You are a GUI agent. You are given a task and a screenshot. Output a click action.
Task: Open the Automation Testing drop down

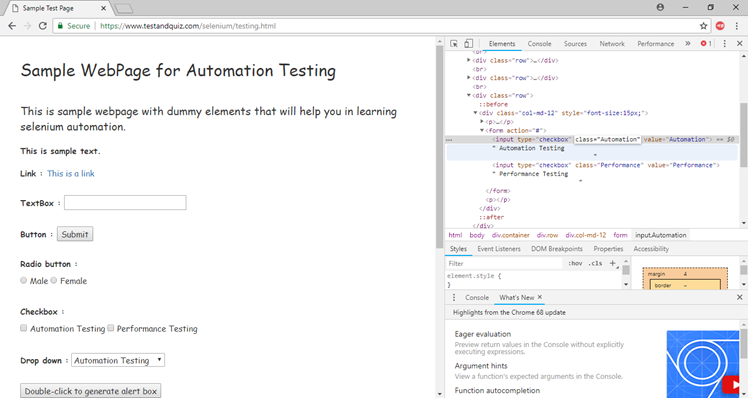pyautogui.click(x=118, y=360)
